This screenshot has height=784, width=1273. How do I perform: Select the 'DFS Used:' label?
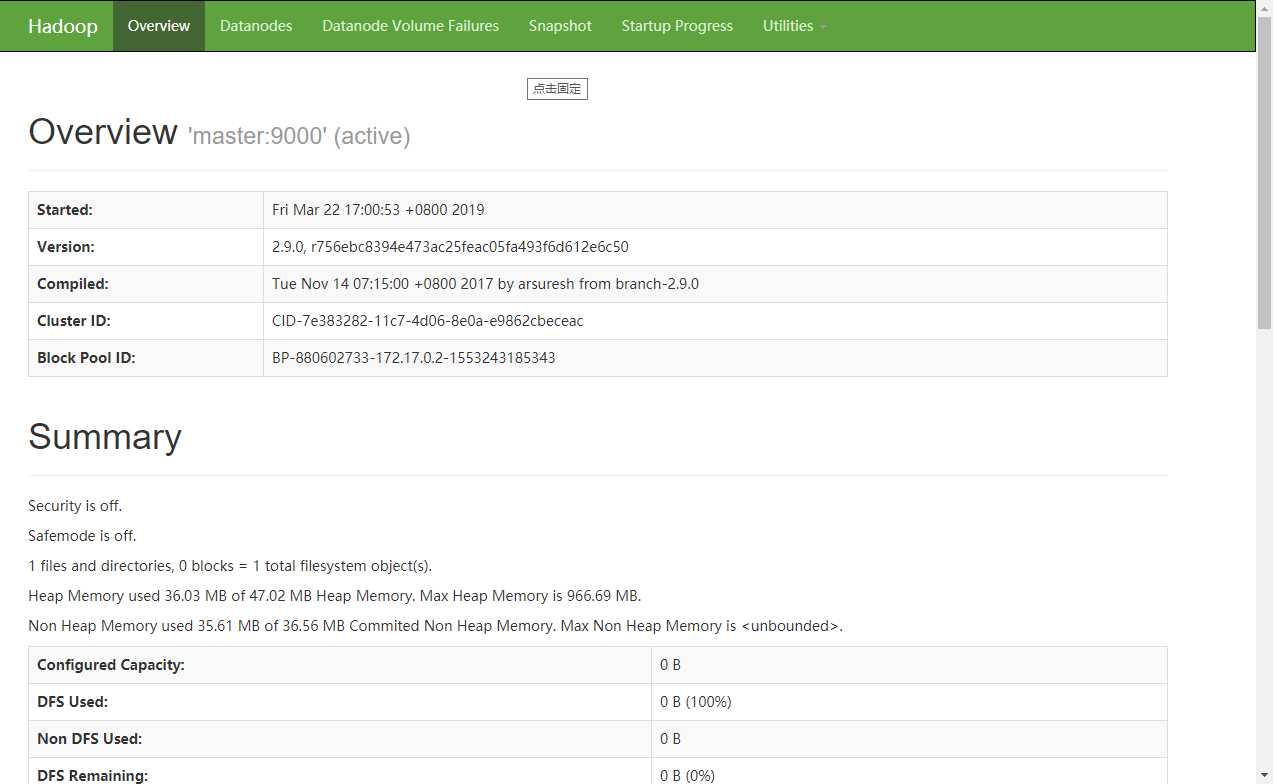[72, 702]
